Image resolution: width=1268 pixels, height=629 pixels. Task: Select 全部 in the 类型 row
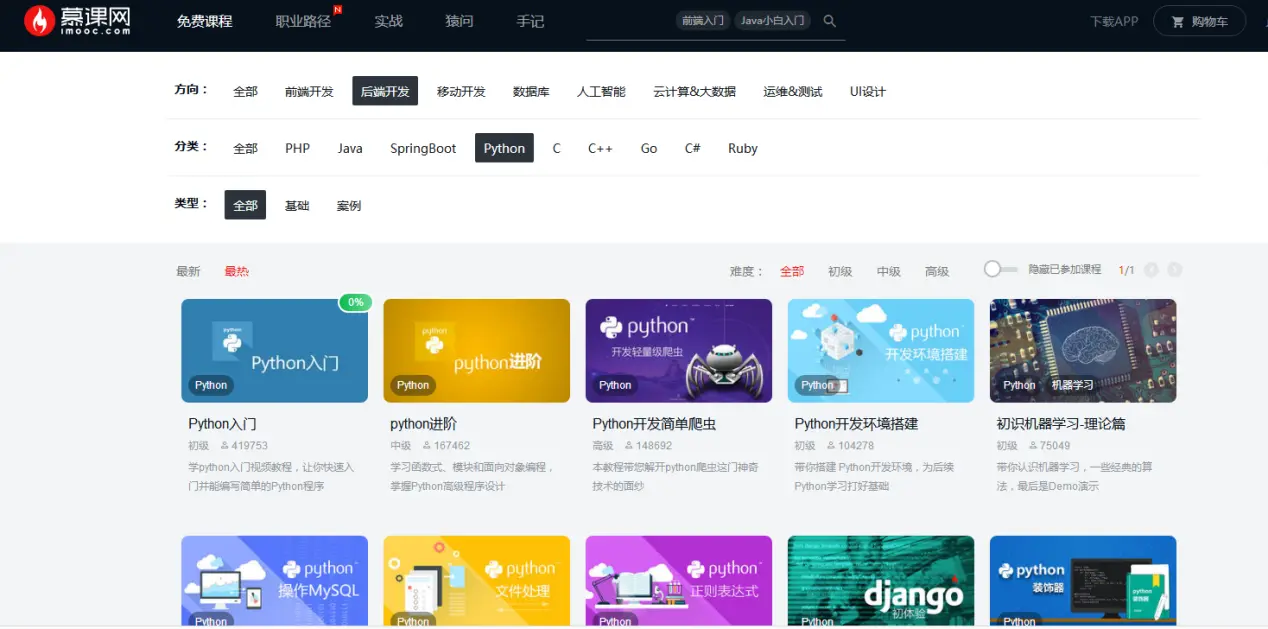click(245, 205)
